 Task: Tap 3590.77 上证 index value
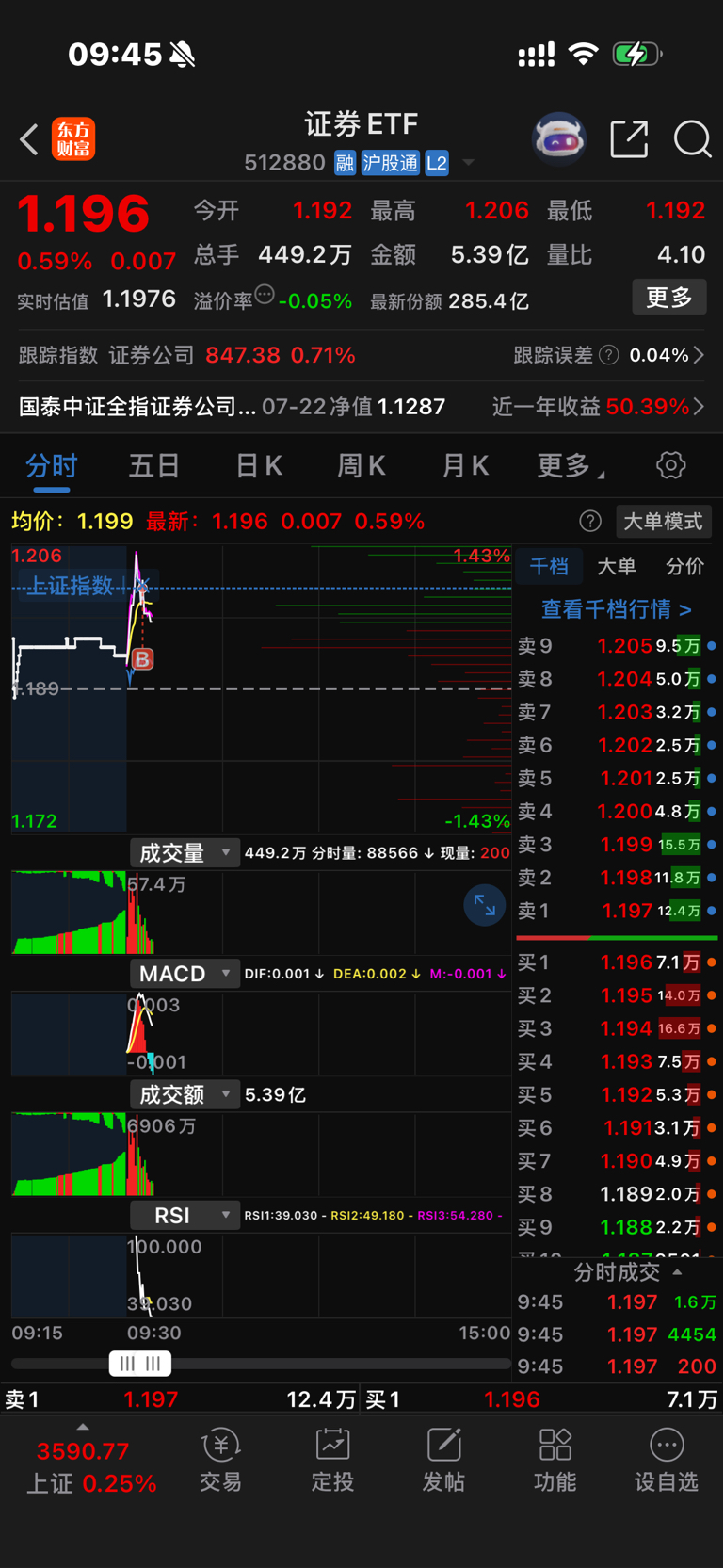83,1451
